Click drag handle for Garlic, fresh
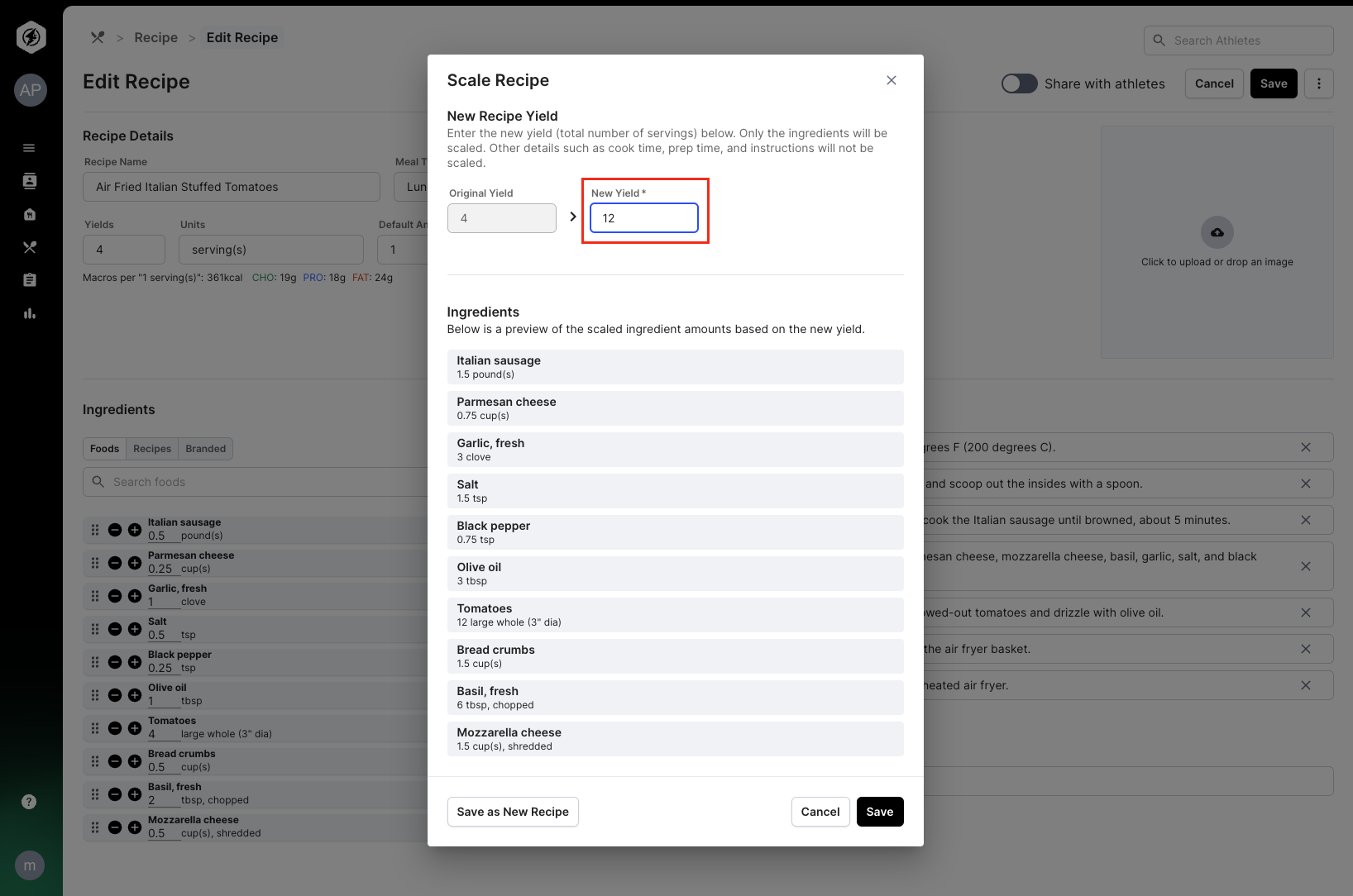 coord(95,596)
